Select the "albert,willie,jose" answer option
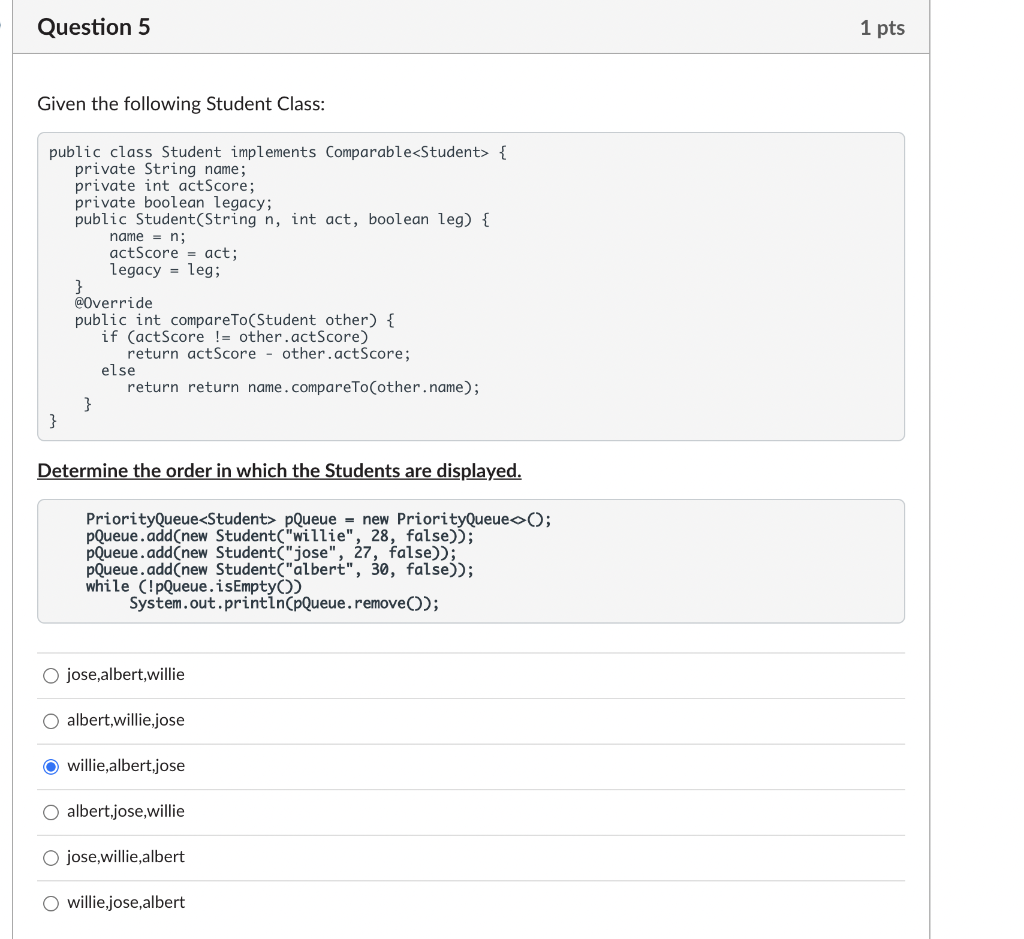 click(x=51, y=720)
